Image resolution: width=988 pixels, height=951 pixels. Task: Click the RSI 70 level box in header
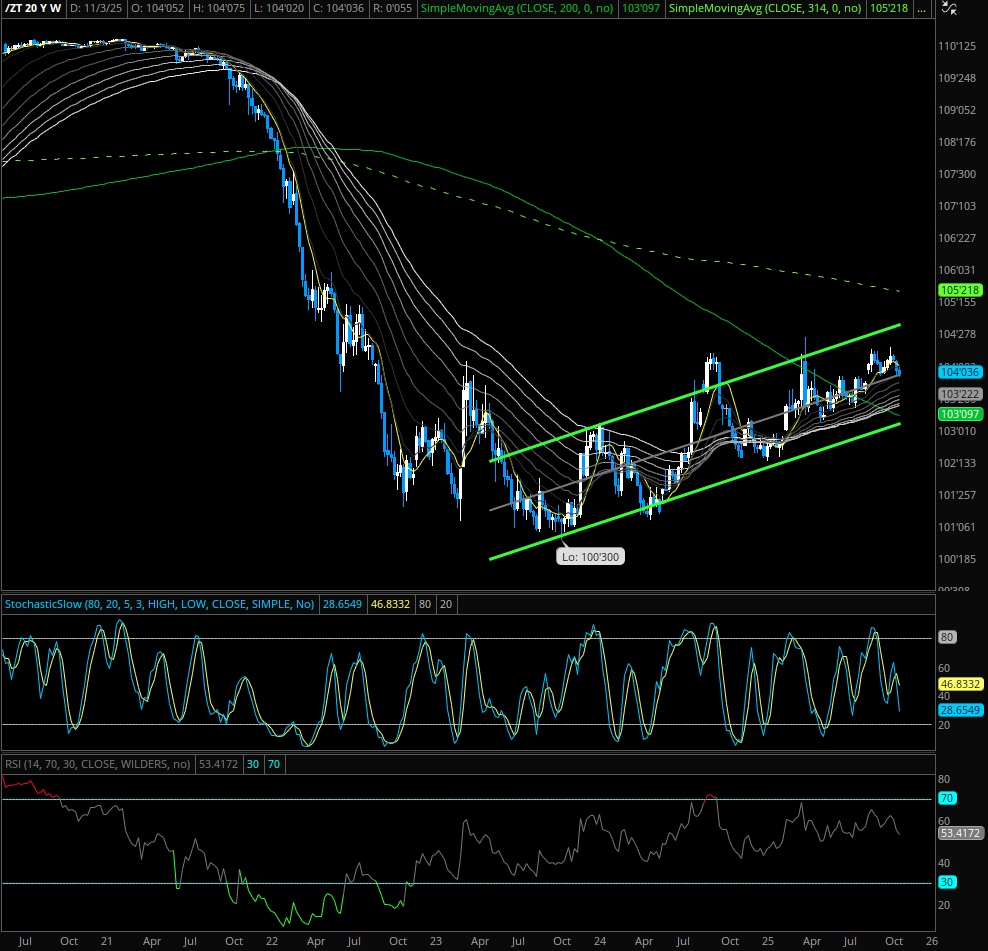click(273, 764)
